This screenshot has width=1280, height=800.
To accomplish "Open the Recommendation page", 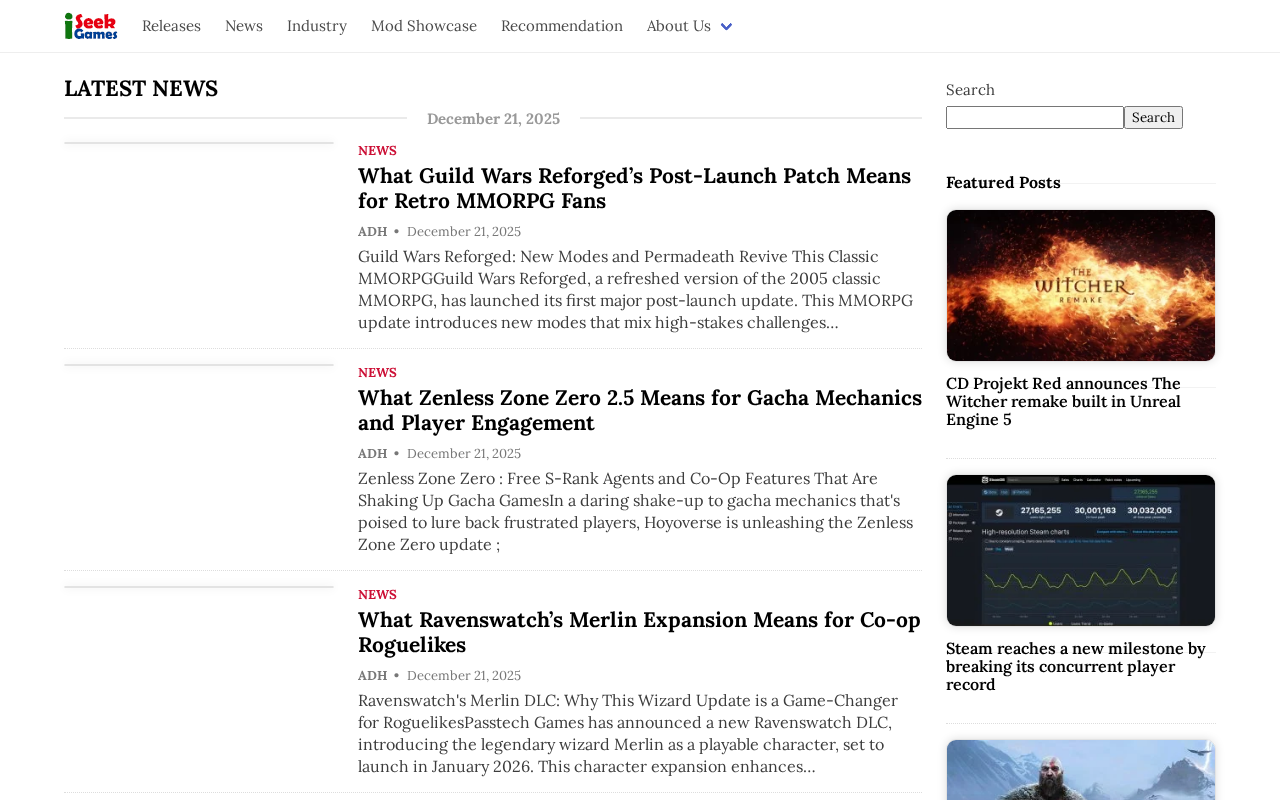I will (x=562, y=26).
